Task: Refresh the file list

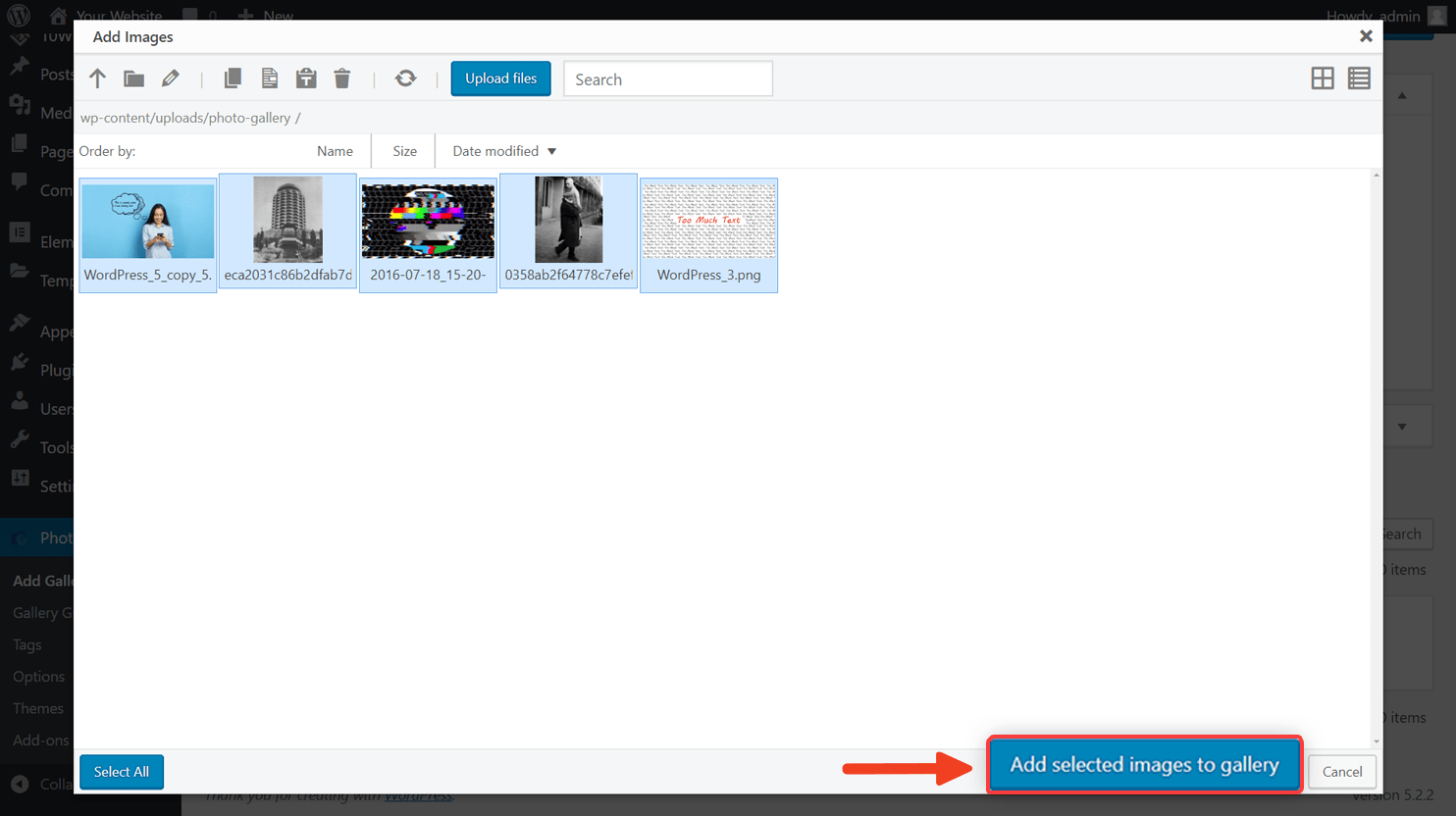Action: pyautogui.click(x=405, y=78)
